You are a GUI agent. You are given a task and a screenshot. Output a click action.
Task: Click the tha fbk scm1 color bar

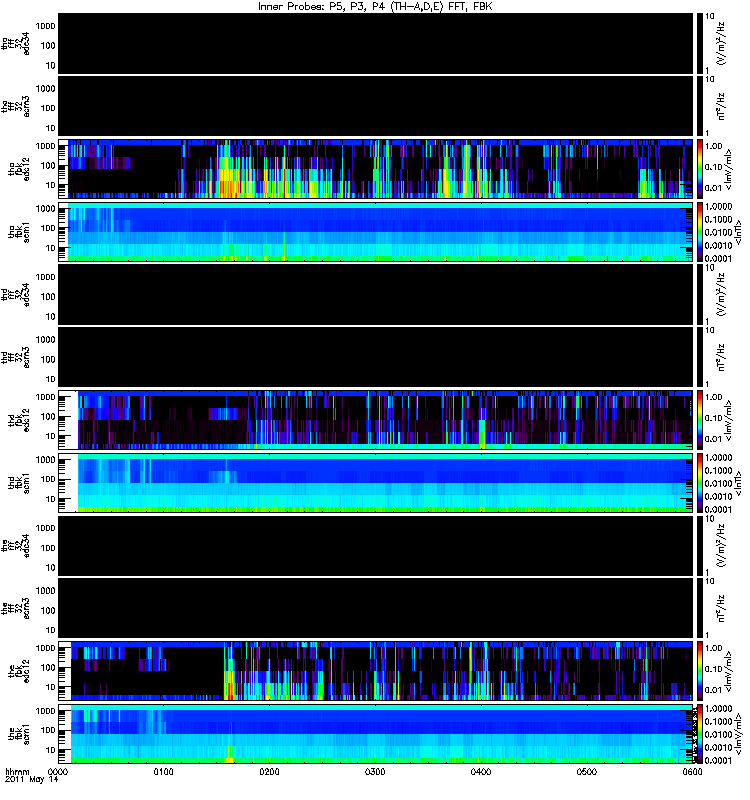(700, 232)
